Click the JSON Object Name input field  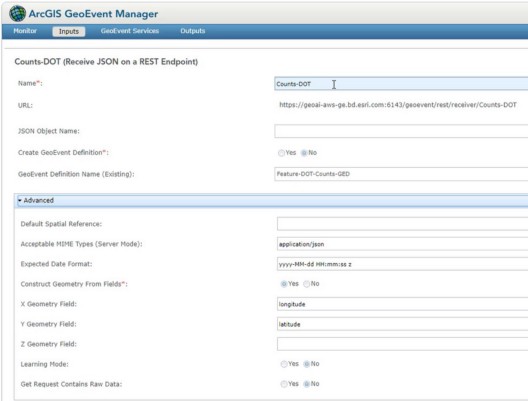pos(401,131)
